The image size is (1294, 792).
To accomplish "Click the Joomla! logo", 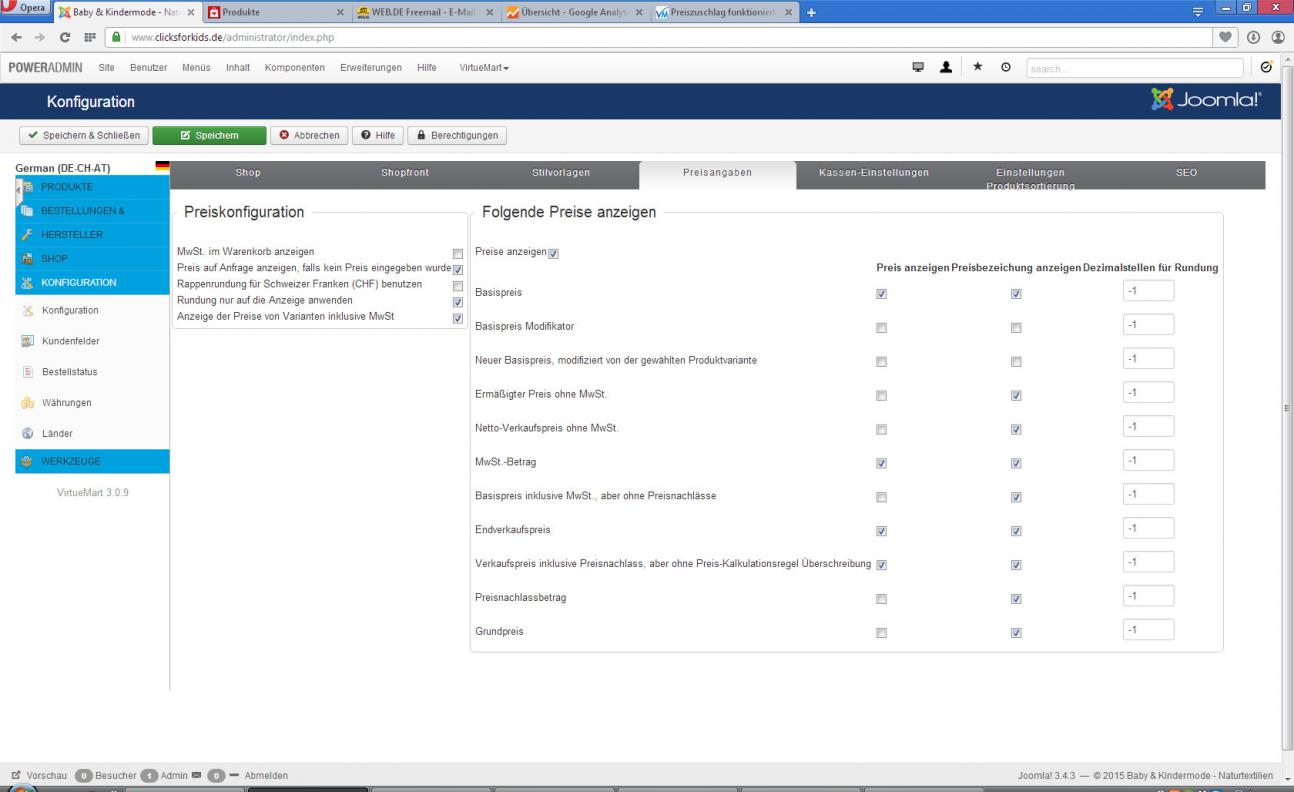I will point(1206,101).
